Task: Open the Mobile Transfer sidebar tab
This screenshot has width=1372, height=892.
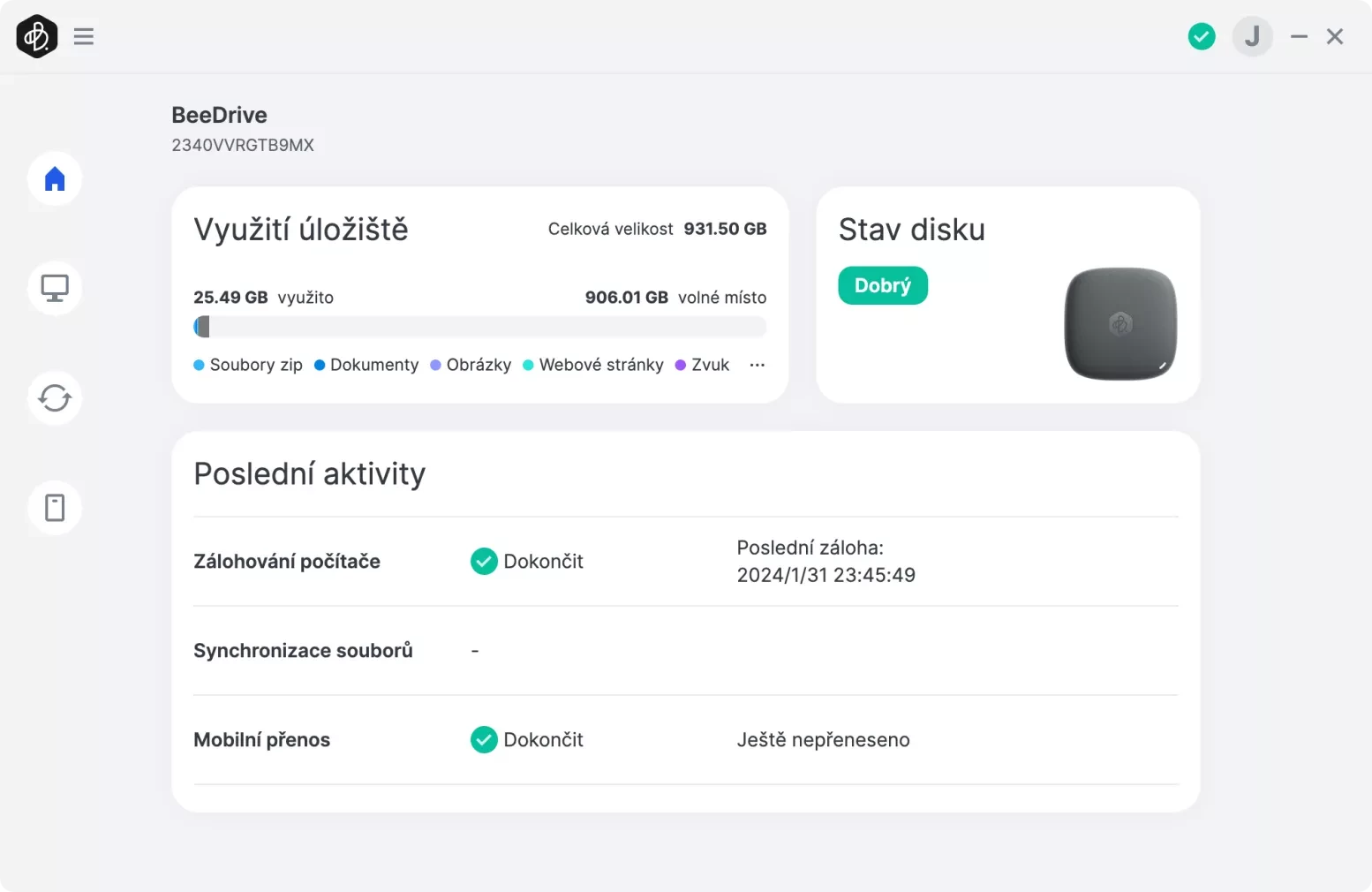Action: tap(55, 508)
